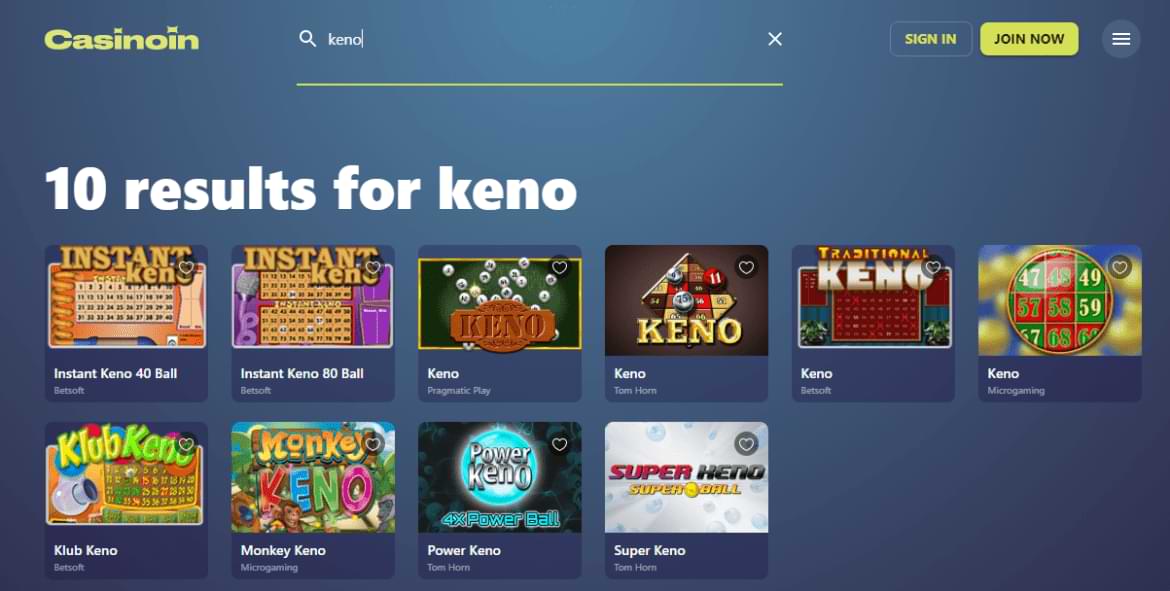Viewport: 1170px width, 591px height.
Task: Add Klub Keno to favorites
Action: click(187, 444)
